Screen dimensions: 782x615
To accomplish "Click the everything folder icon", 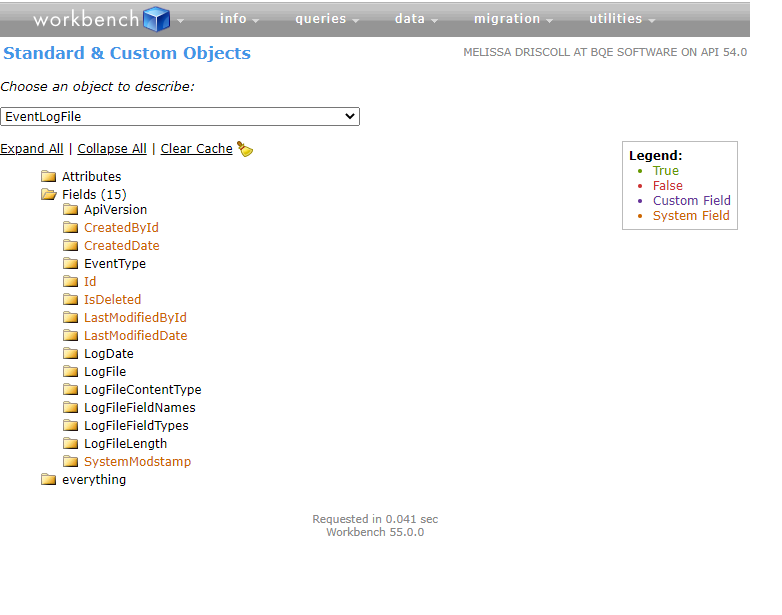I will tap(48, 479).
